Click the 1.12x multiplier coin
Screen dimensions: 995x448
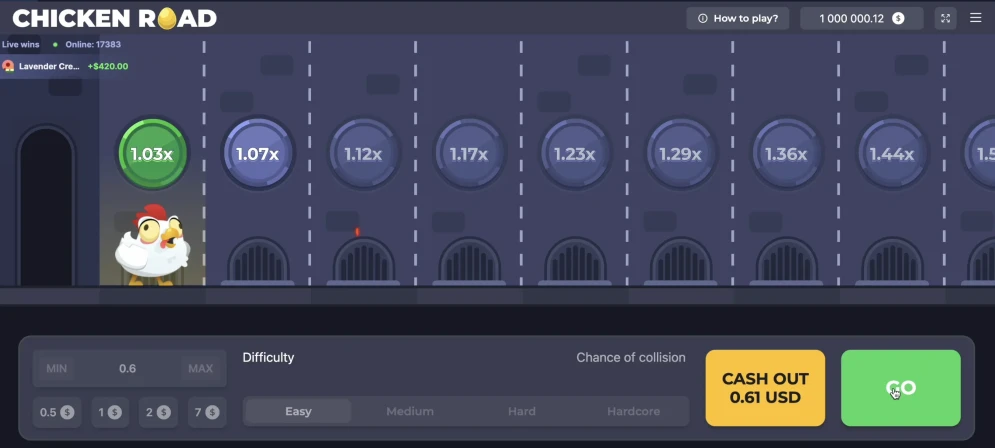[363, 154]
